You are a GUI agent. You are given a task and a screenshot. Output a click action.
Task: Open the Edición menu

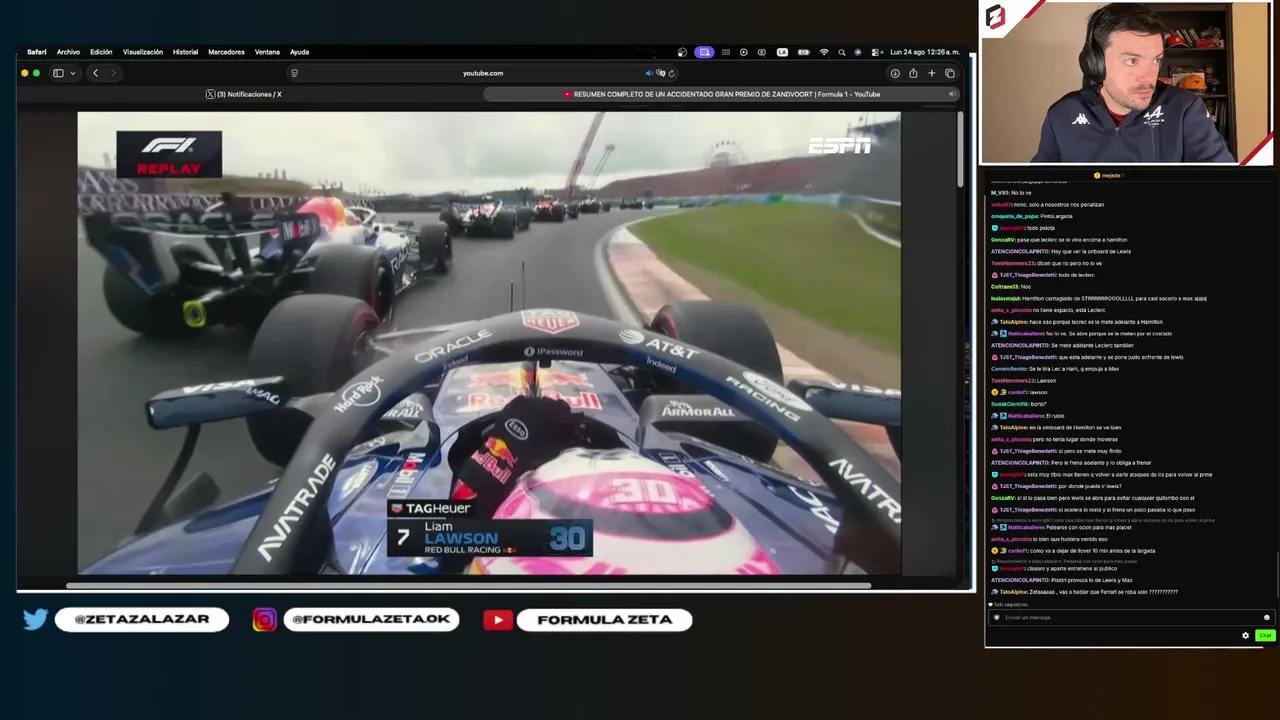point(101,52)
